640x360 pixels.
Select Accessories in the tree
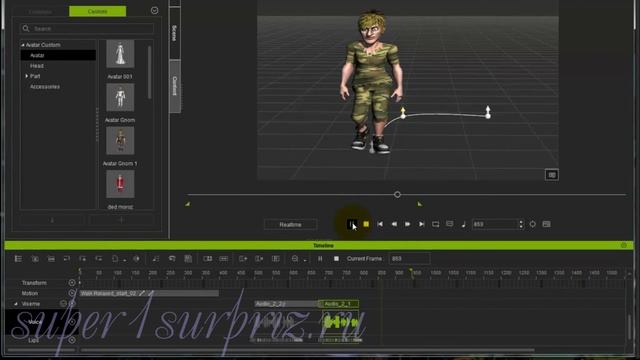click(45, 87)
